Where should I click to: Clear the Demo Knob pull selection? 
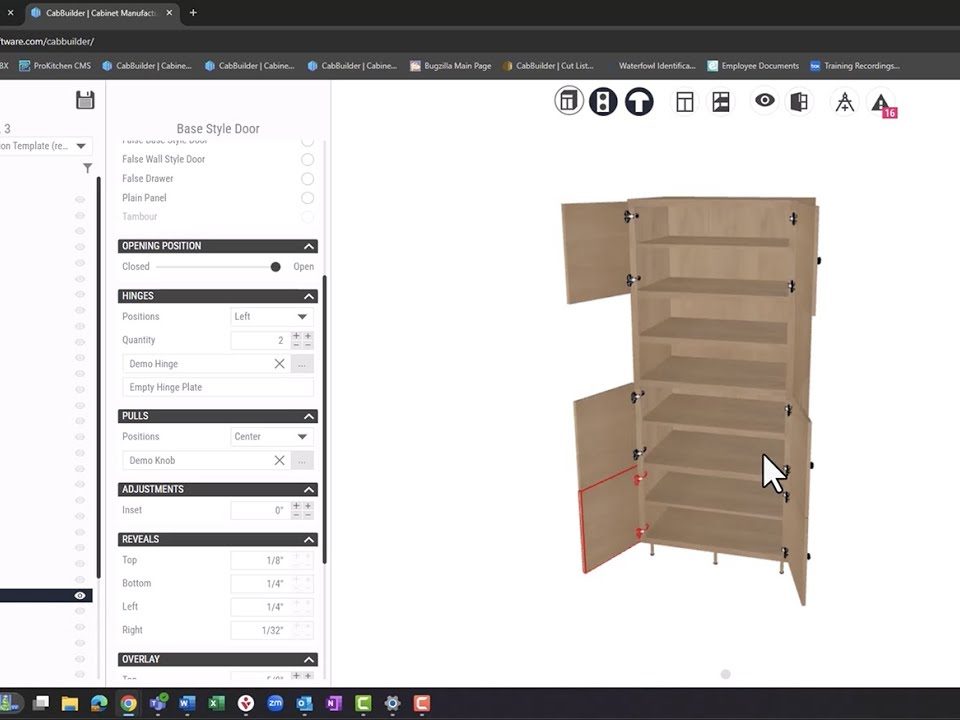coord(280,460)
